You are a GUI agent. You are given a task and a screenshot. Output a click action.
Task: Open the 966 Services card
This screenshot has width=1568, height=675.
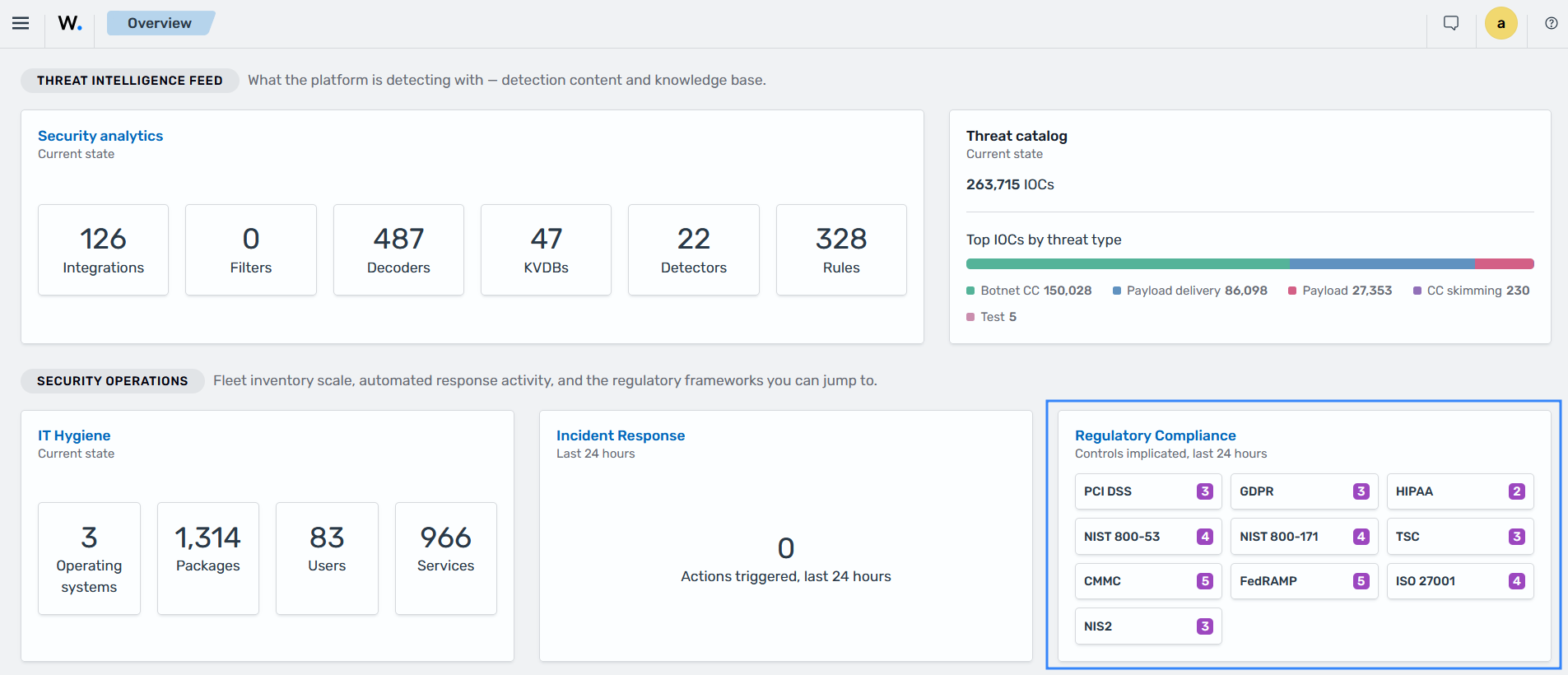446,558
